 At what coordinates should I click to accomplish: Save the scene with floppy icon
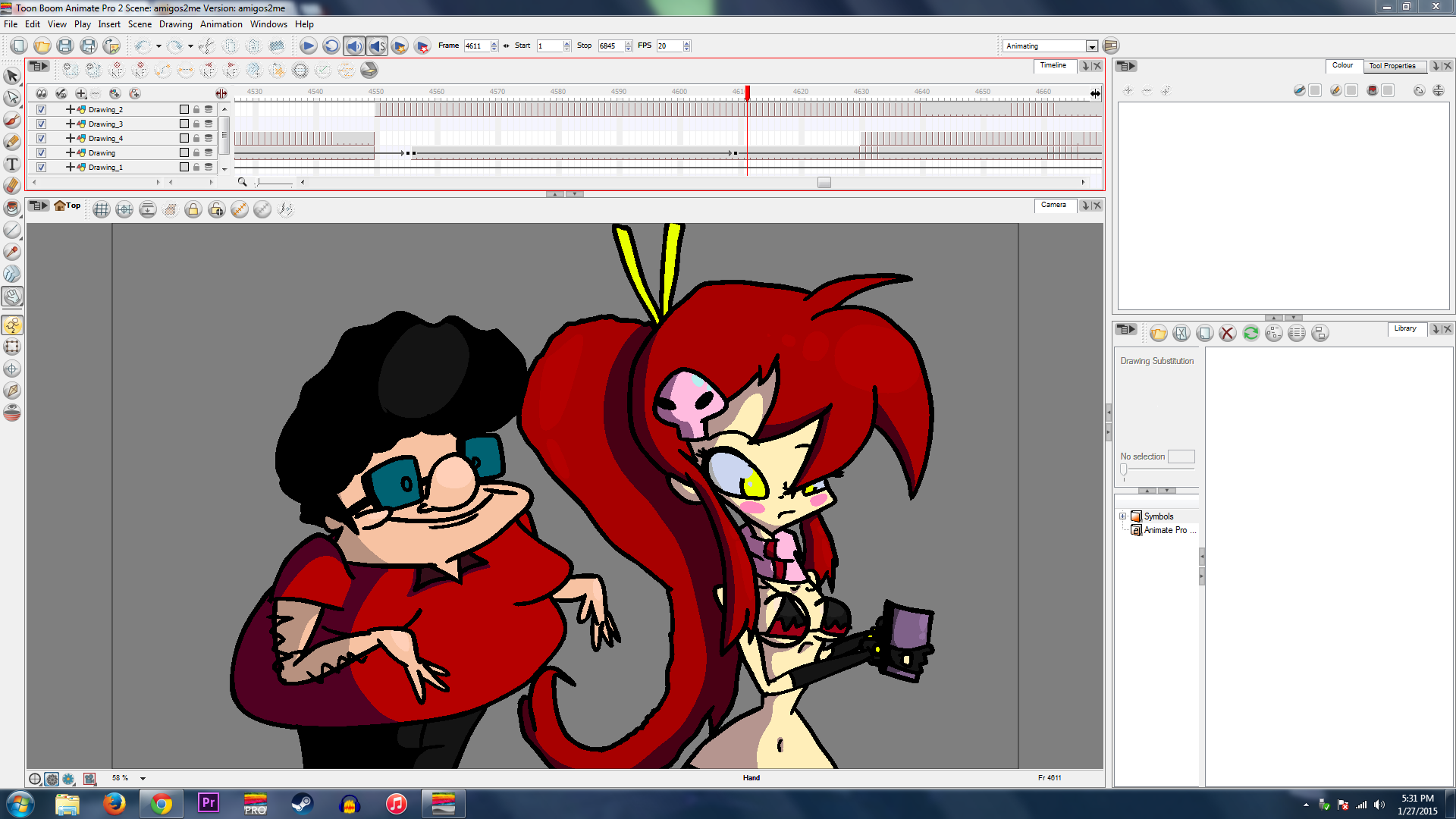point(65,45)
